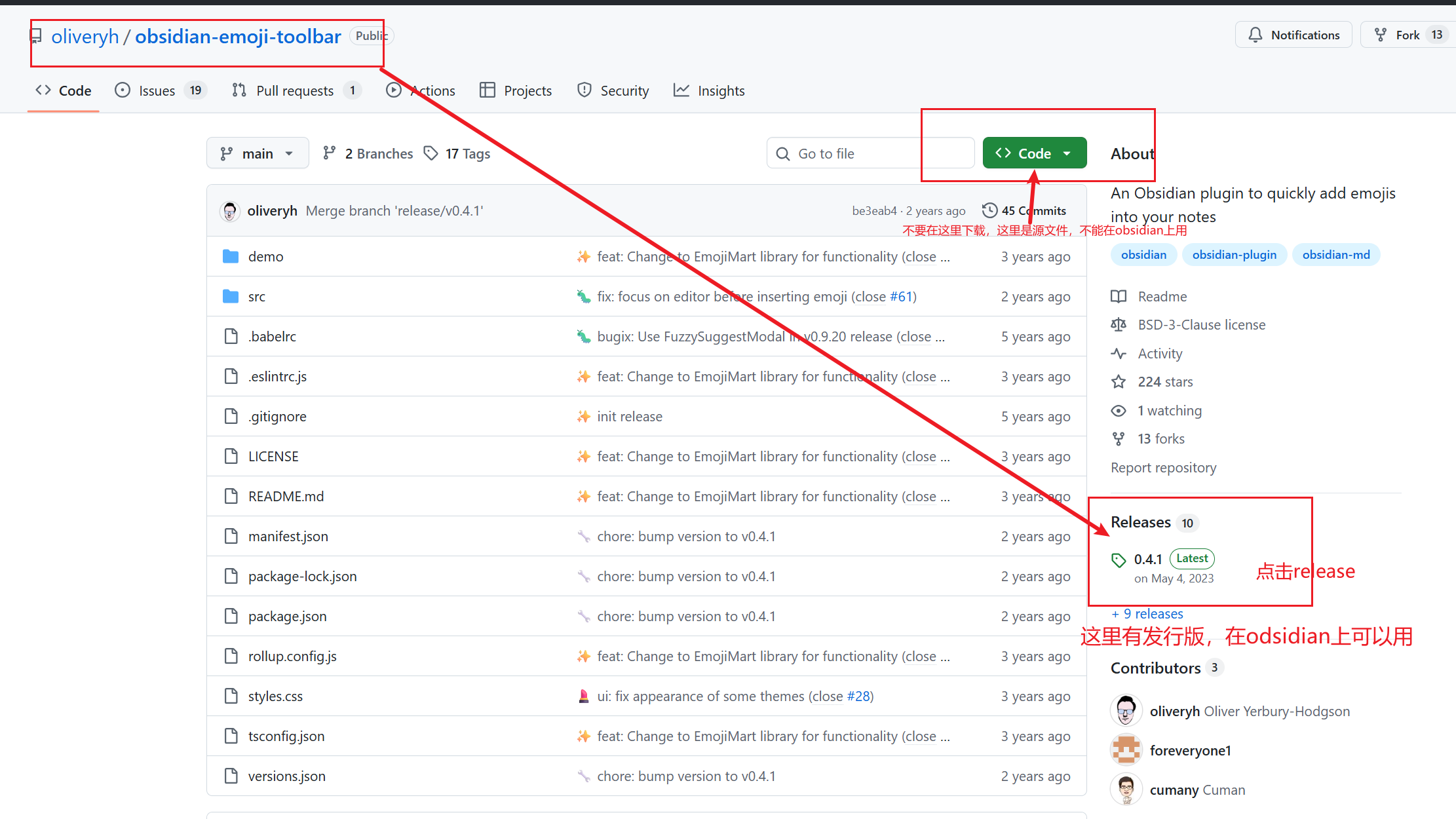Viewport: 1456px width, 819px height.
Task: Click the tag icon beside 17 Tags
Action: click(431, 153)
